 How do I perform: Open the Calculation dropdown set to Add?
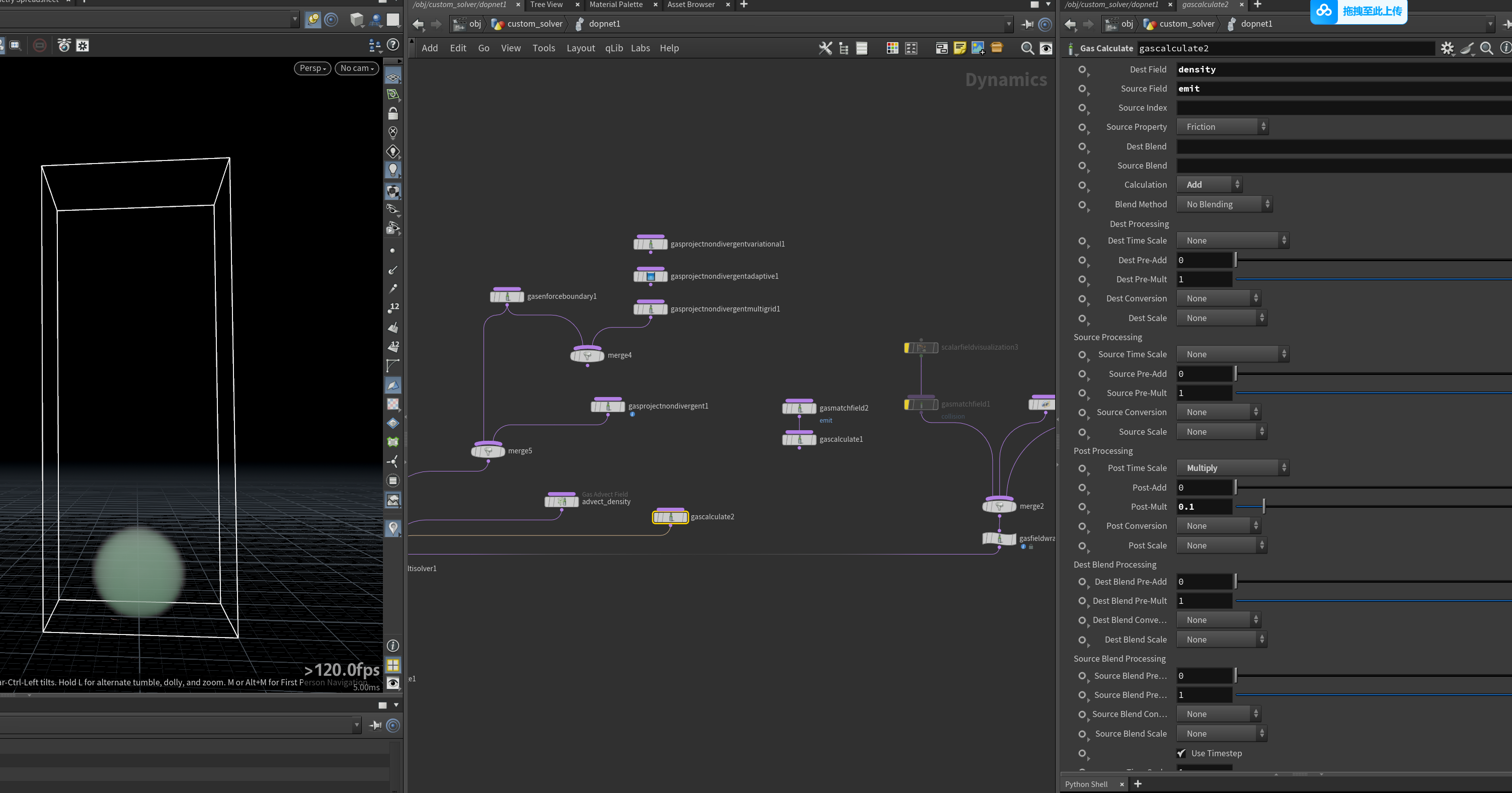pos(1209,185)
